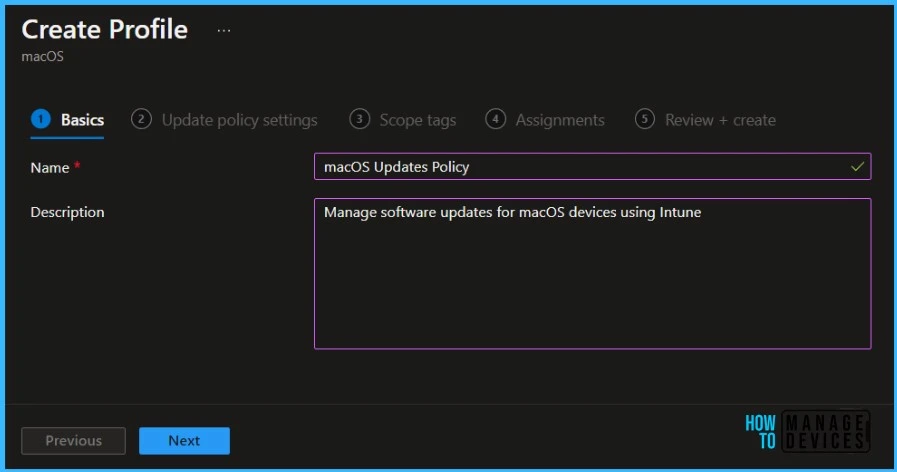Image resolution: width=897 pixels, height=472 pixels.
Task: Click the Name input field
Action: pyautogui.click(x=593, y=166)
